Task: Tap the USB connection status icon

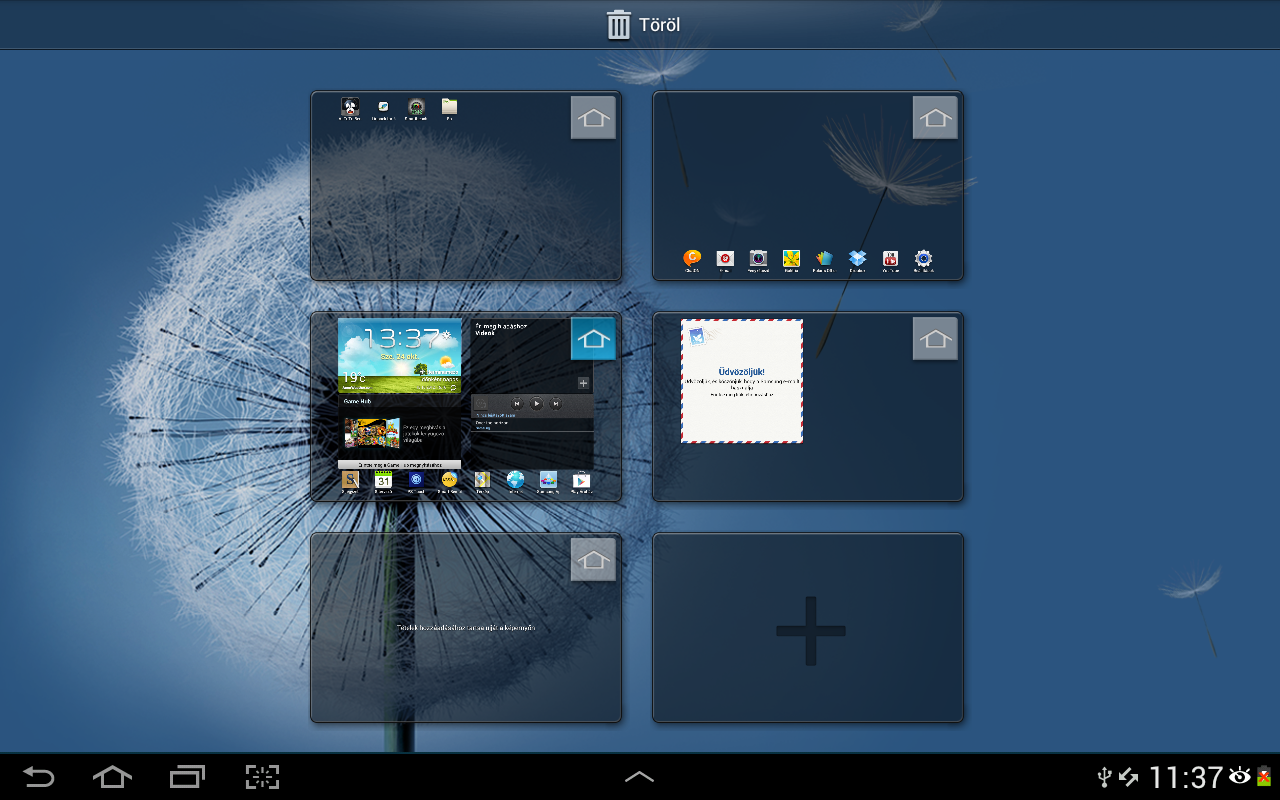Action: click(1104, 777)
